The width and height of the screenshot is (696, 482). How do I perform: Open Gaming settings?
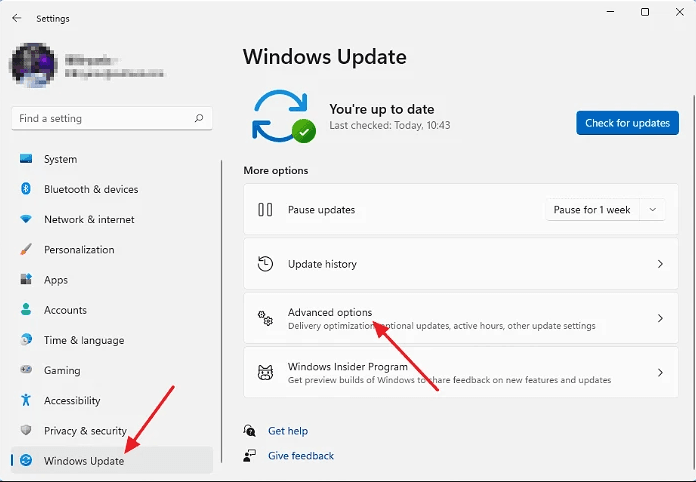pos(112,370)
